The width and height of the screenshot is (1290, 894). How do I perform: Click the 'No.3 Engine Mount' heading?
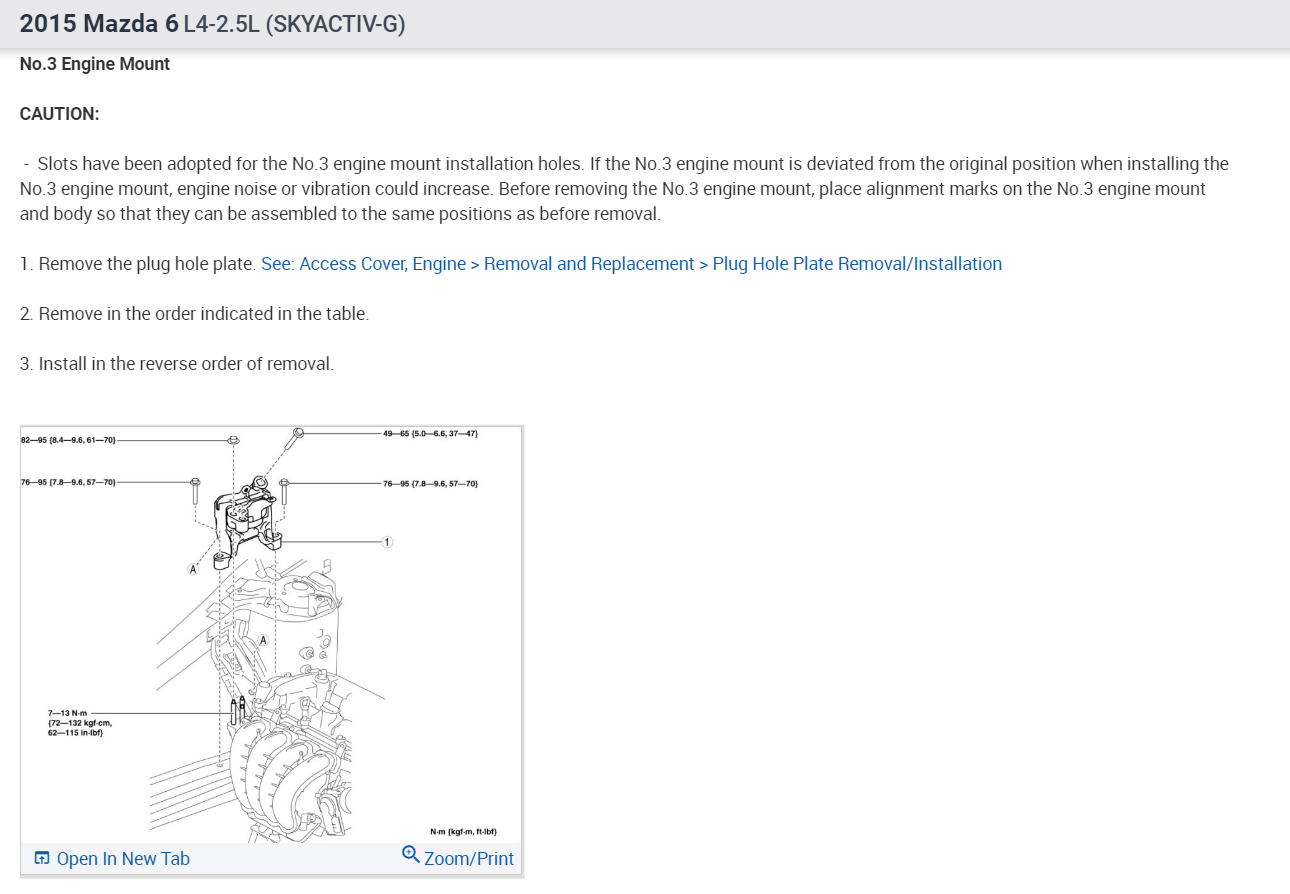coord(95,64)
